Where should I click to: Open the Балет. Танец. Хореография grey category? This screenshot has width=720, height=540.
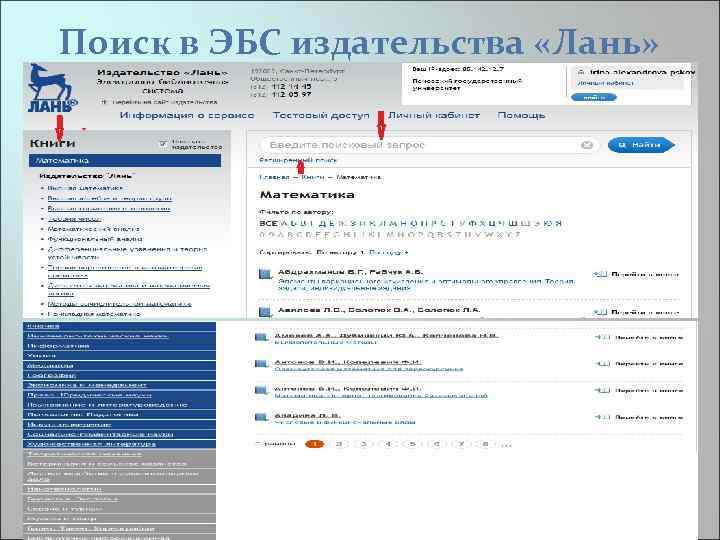119,529
